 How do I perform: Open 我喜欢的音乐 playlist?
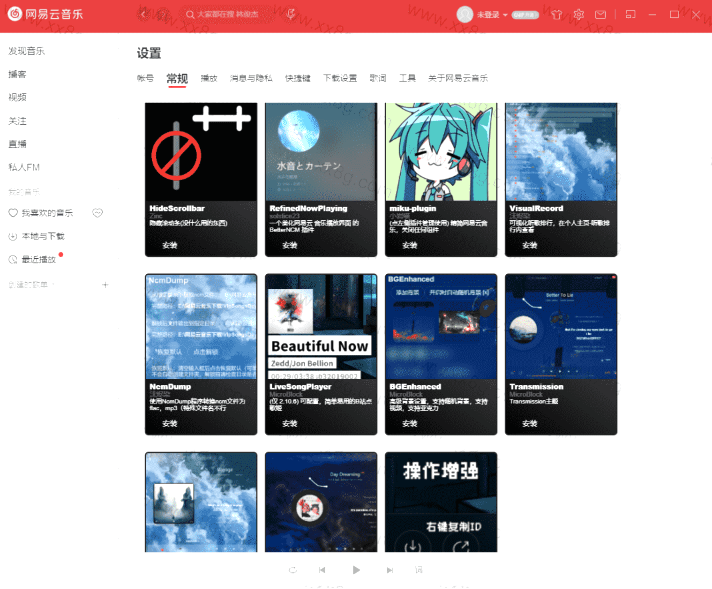(41, 213)
